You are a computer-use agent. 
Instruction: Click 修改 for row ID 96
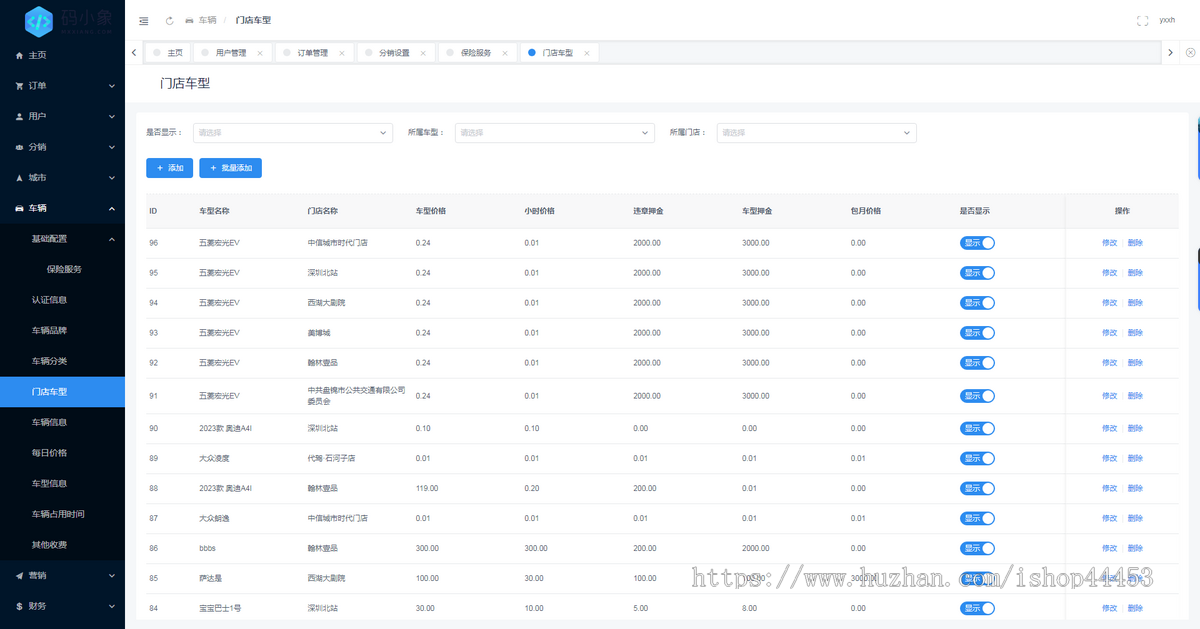1110,243
